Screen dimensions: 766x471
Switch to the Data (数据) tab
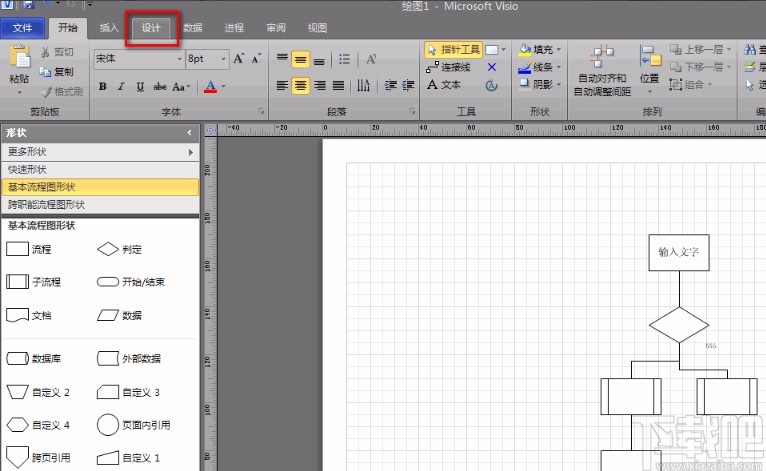coord(193,28)
